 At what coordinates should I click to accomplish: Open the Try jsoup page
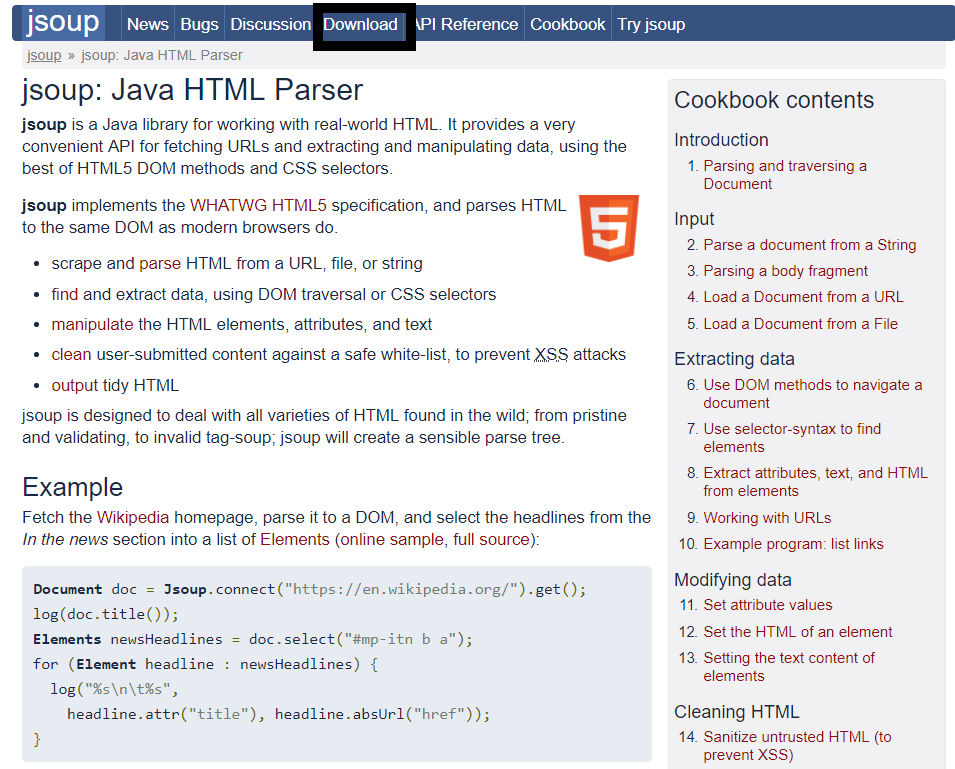651,24
